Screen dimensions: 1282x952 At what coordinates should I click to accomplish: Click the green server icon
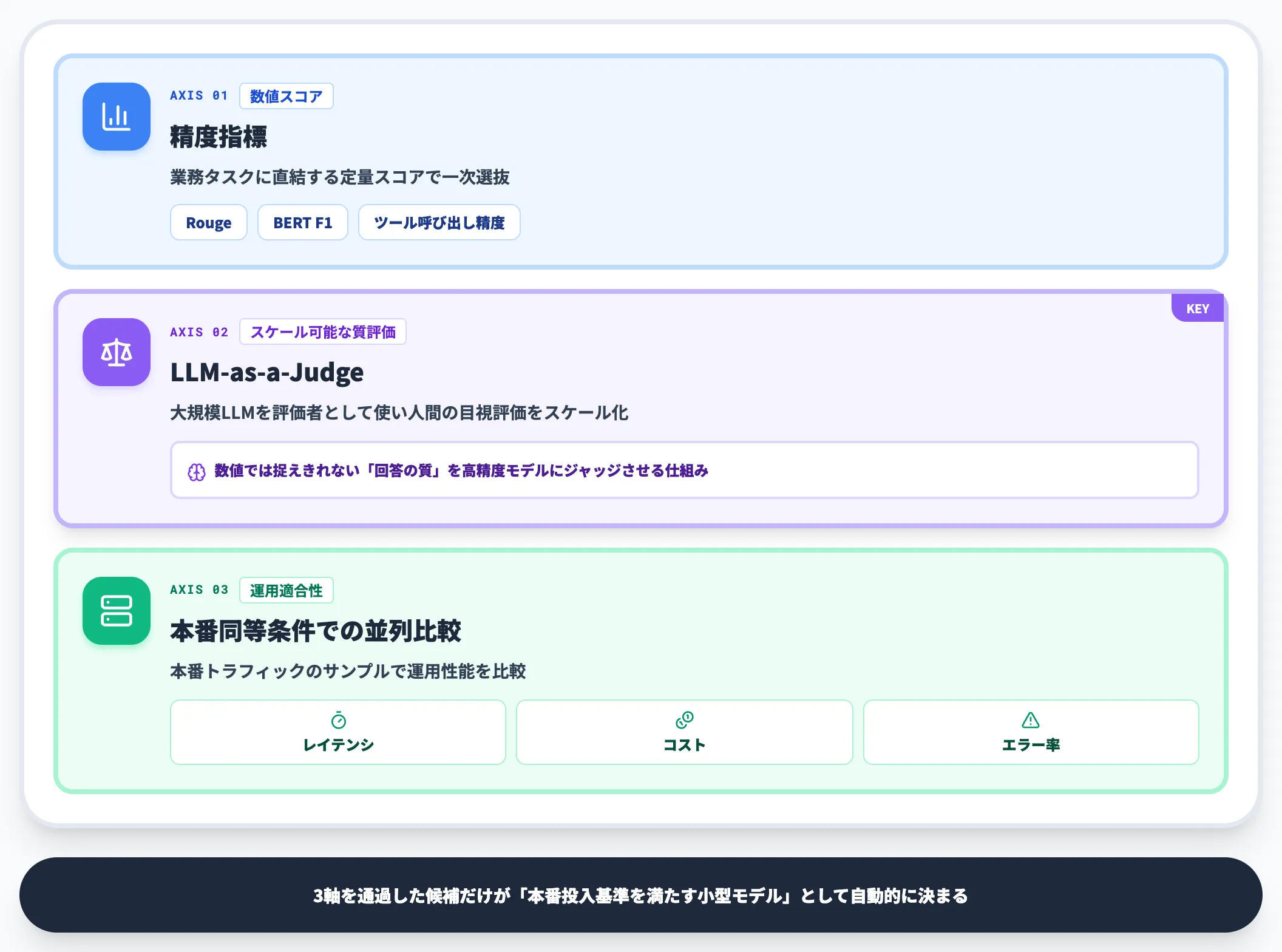[117, 611]
